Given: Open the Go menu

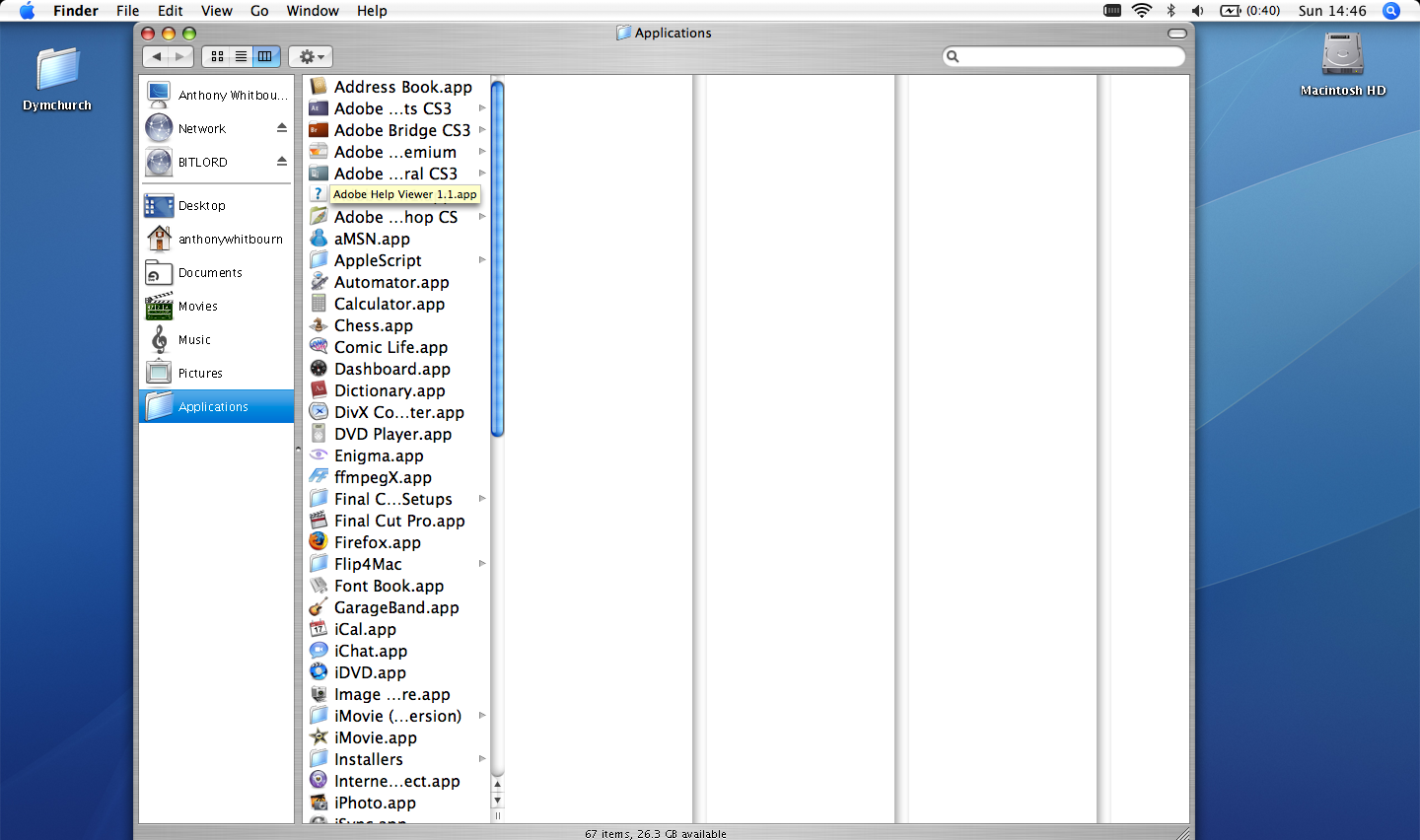Looking at the screenshot, I should click(259, 11).
